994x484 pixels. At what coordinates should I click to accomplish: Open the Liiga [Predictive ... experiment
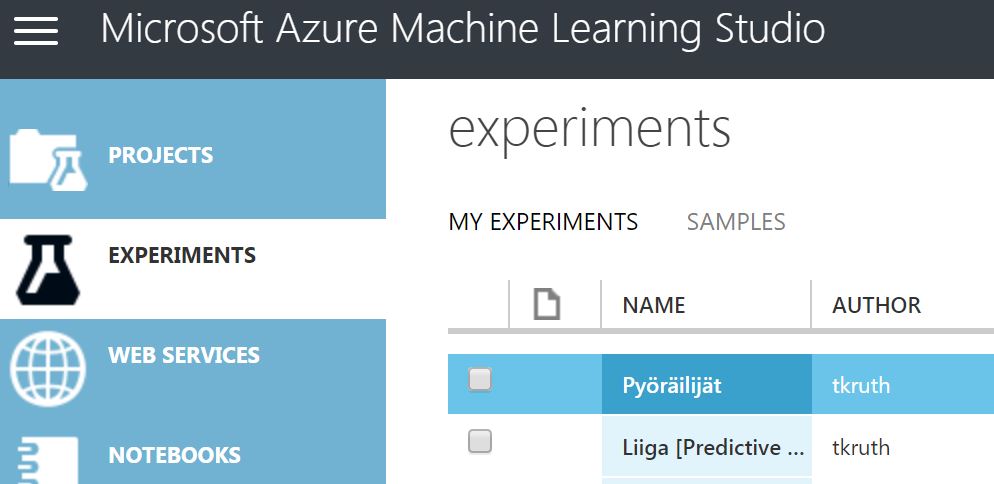coord(714,447)
